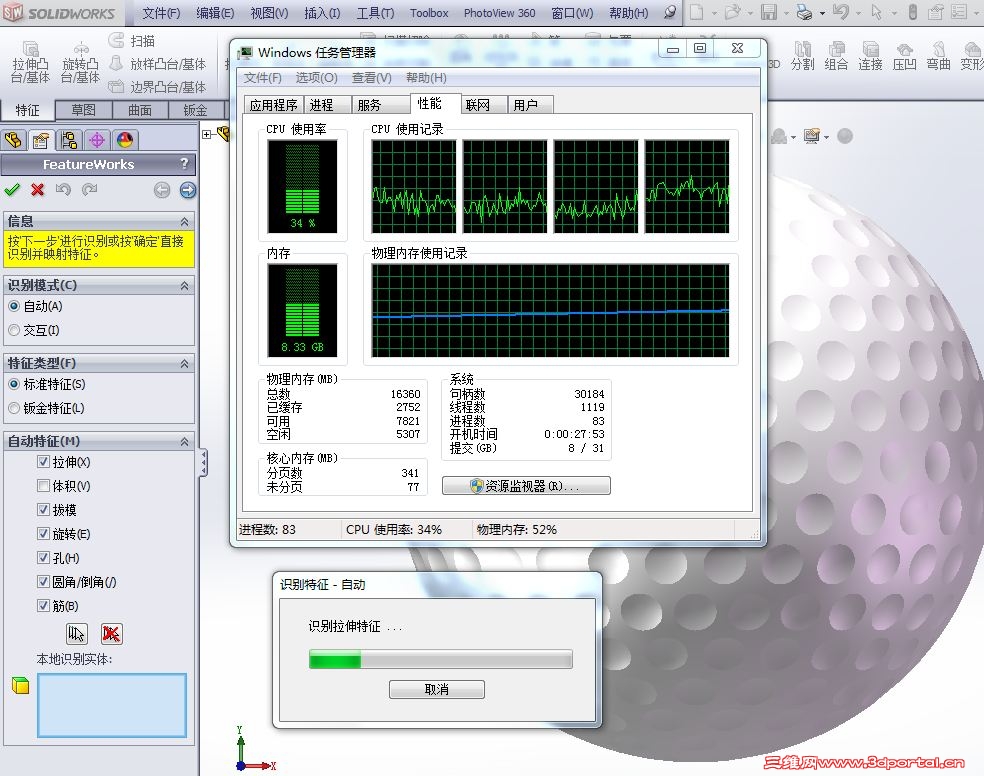984x776 pixels.
Task: Open the FeatureManager design tree tab icon
Action: click(13, 140)
